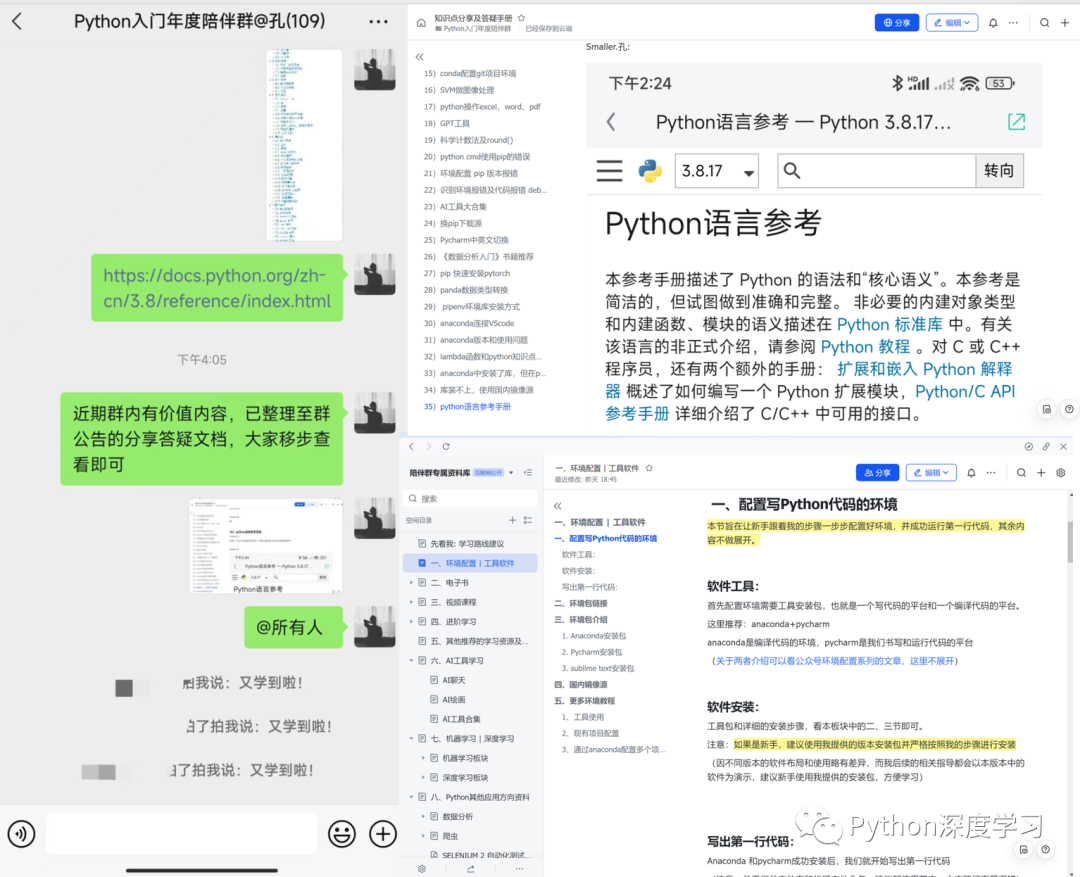Open the group chat more options menu
The height and width of the screenshot is (877, 1080).
click(378, 22)
